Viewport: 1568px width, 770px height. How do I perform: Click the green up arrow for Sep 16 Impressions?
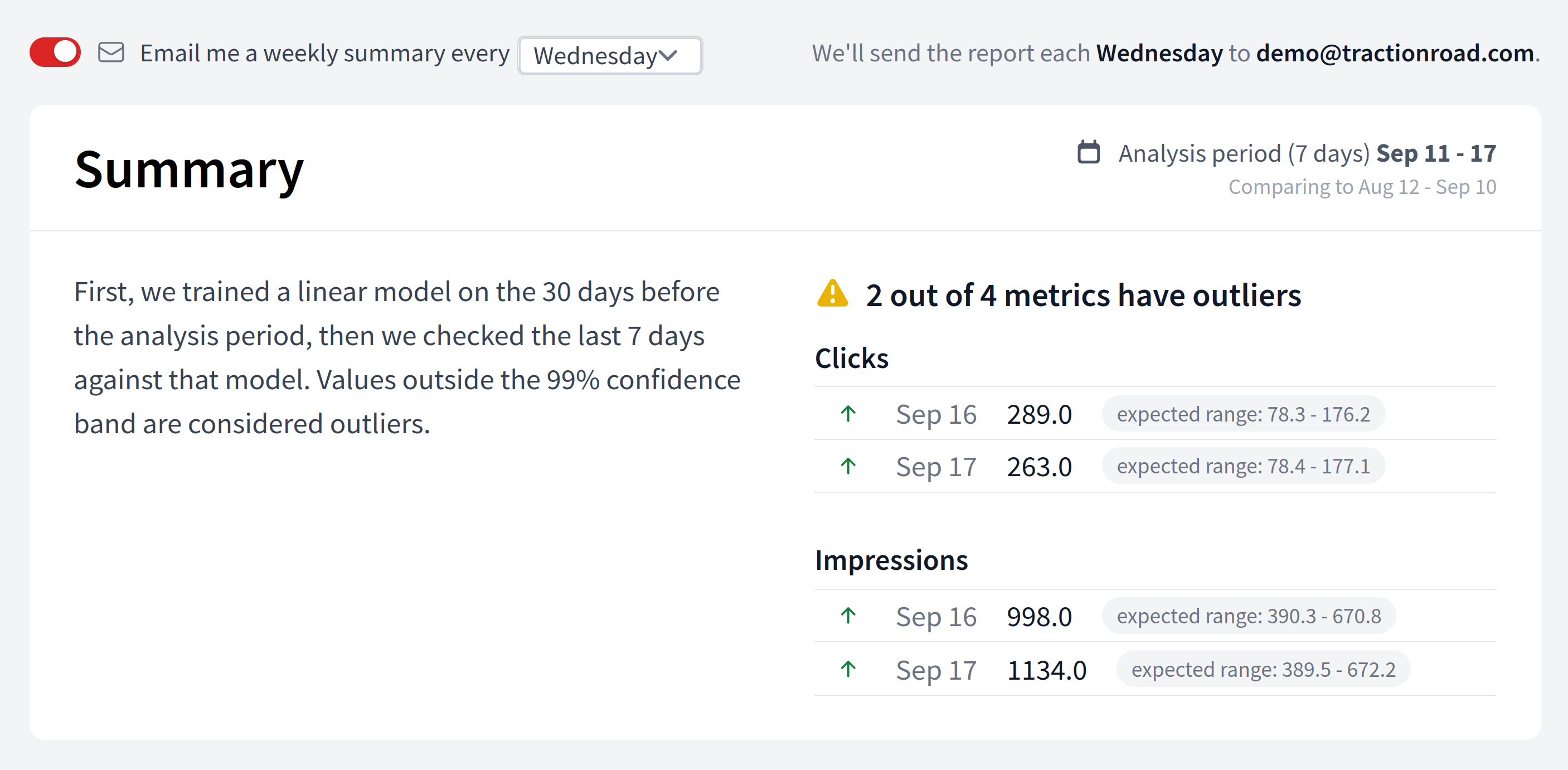click(x=847, y=616)
